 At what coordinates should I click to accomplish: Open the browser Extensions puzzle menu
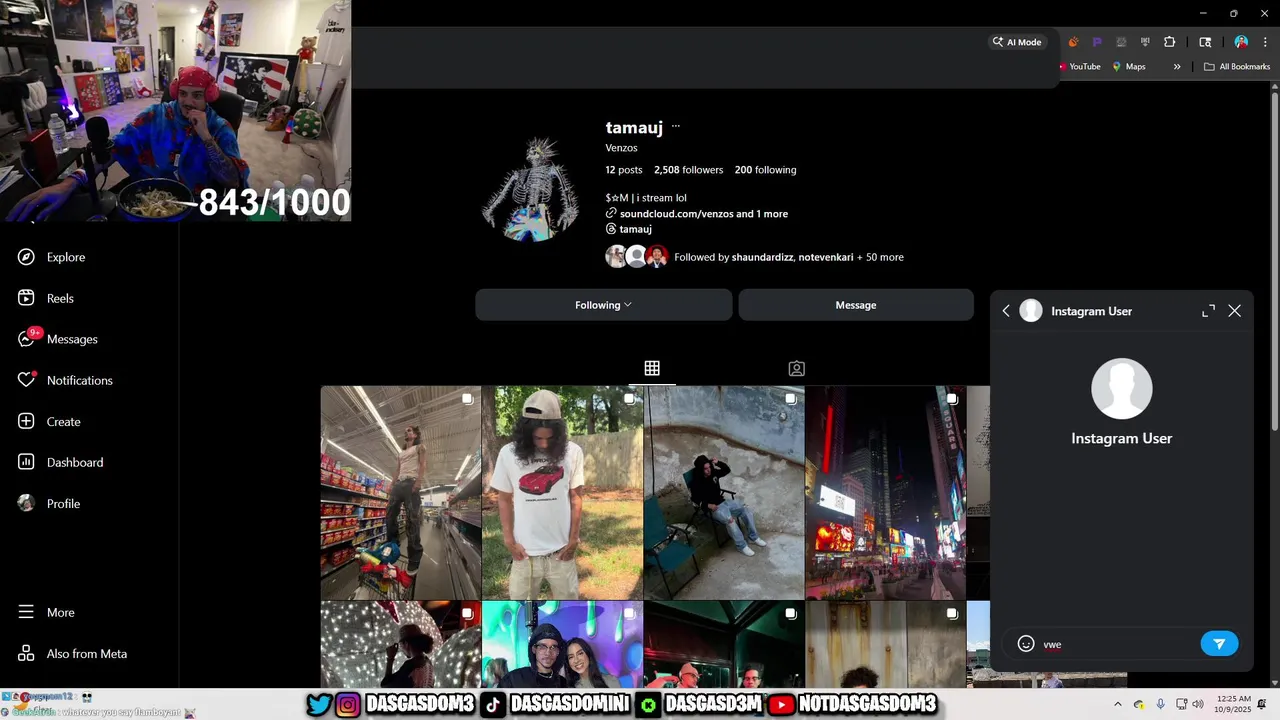pos(1169,42)
